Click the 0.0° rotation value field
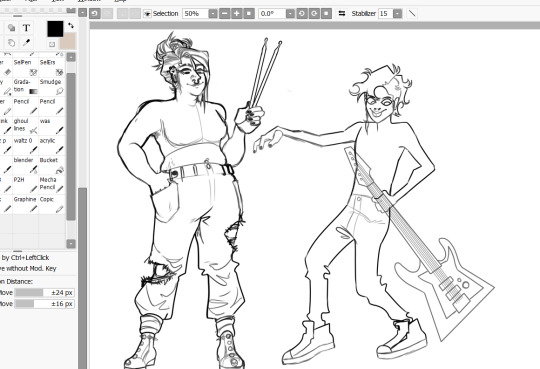The image size is (540, 369). tap(272, 13)
